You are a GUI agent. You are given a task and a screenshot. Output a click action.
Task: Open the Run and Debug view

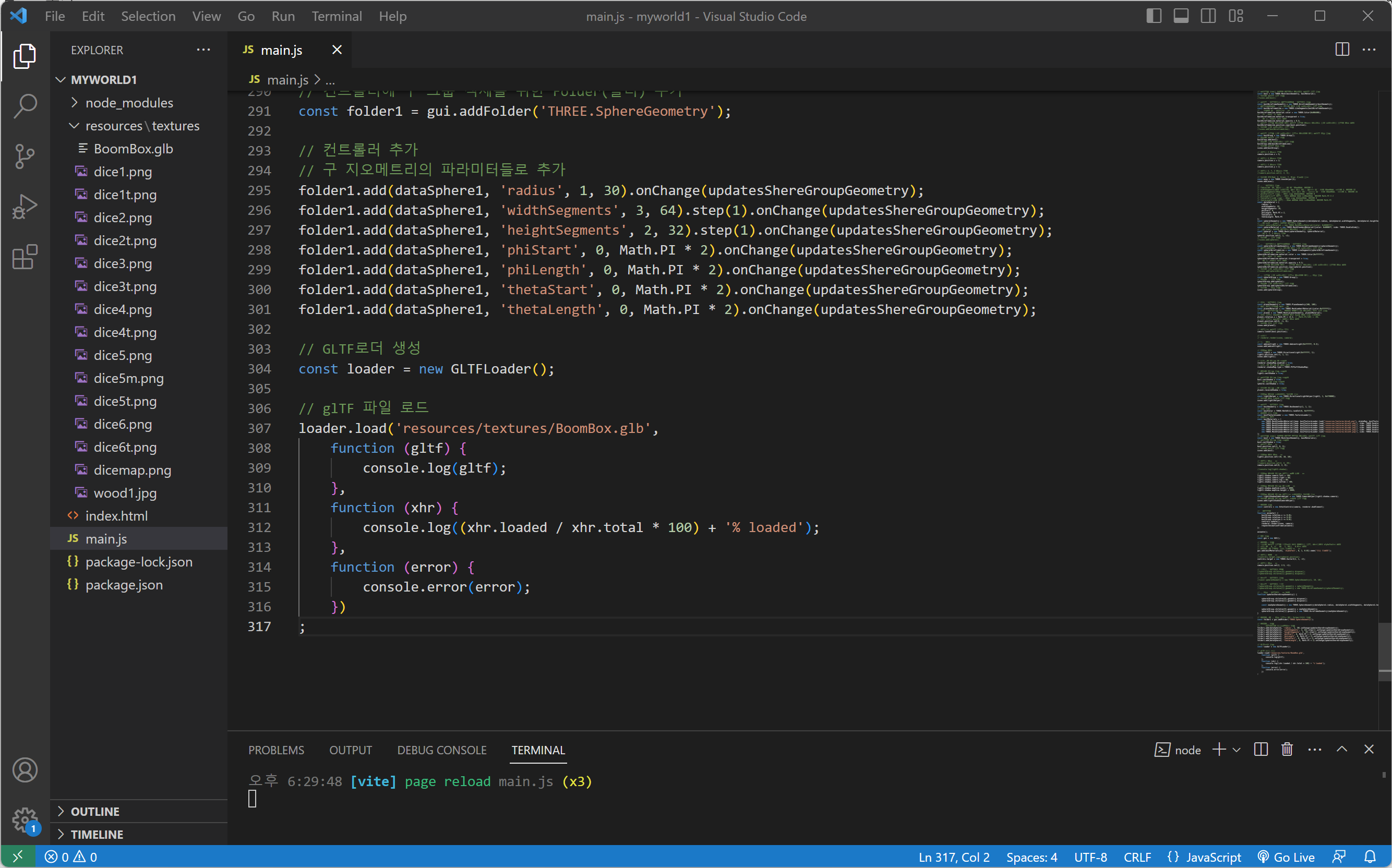(25, 207)
